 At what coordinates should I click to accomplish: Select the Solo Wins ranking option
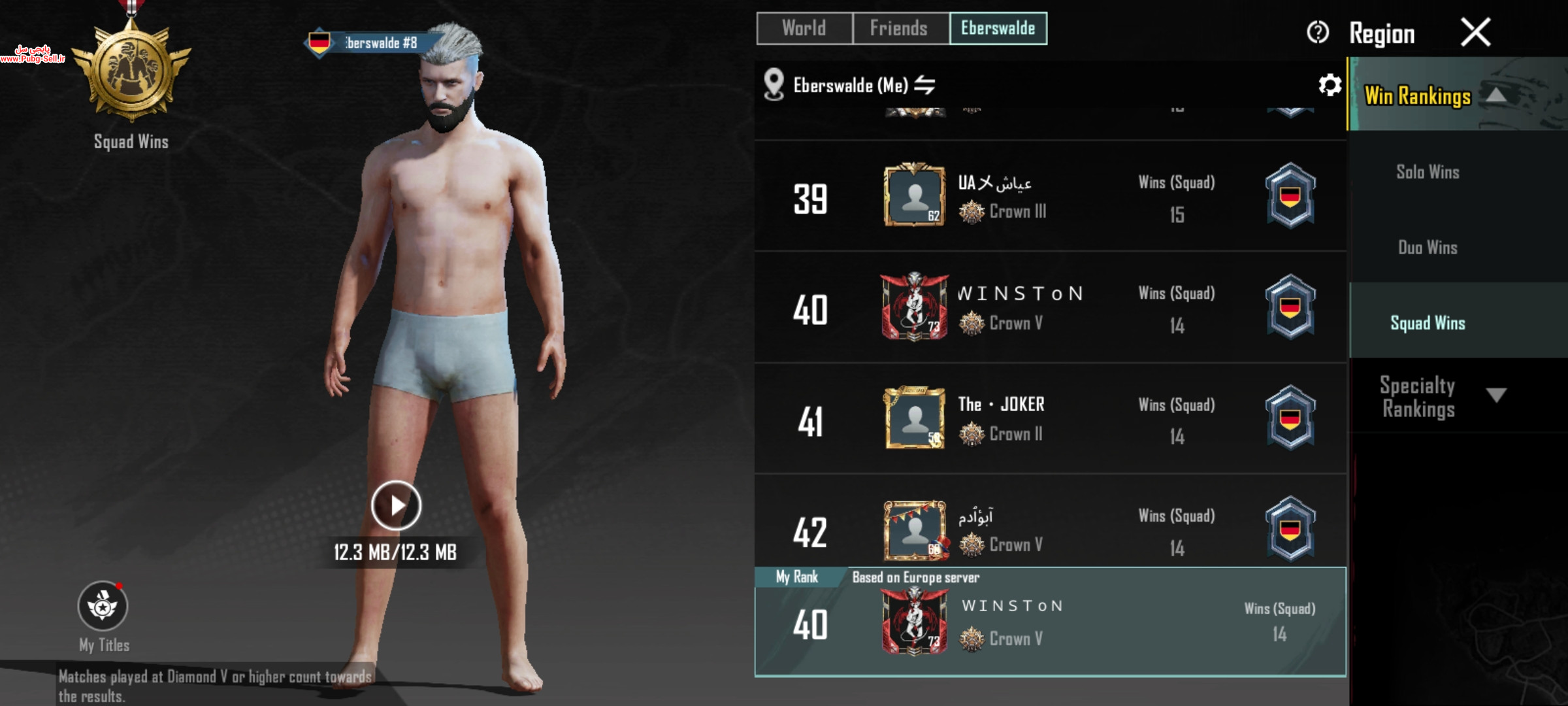1428,172
